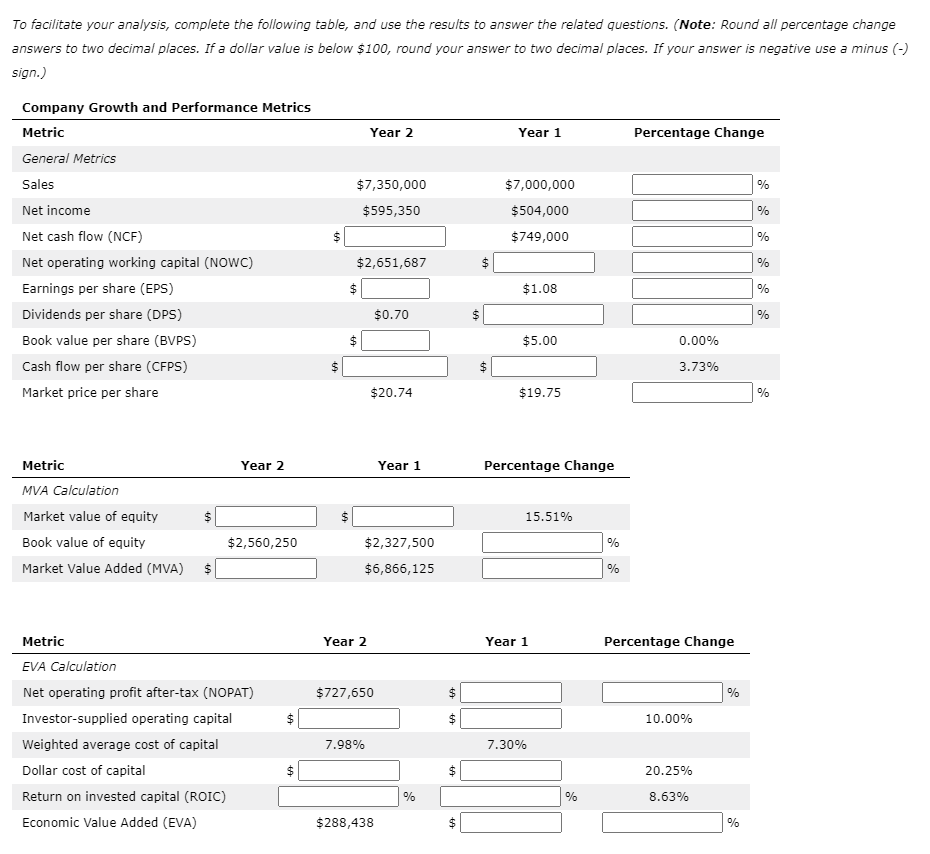Click the CFPS Year 2 input field
Screen dimensions: 930x854
[x=393, y=366]
